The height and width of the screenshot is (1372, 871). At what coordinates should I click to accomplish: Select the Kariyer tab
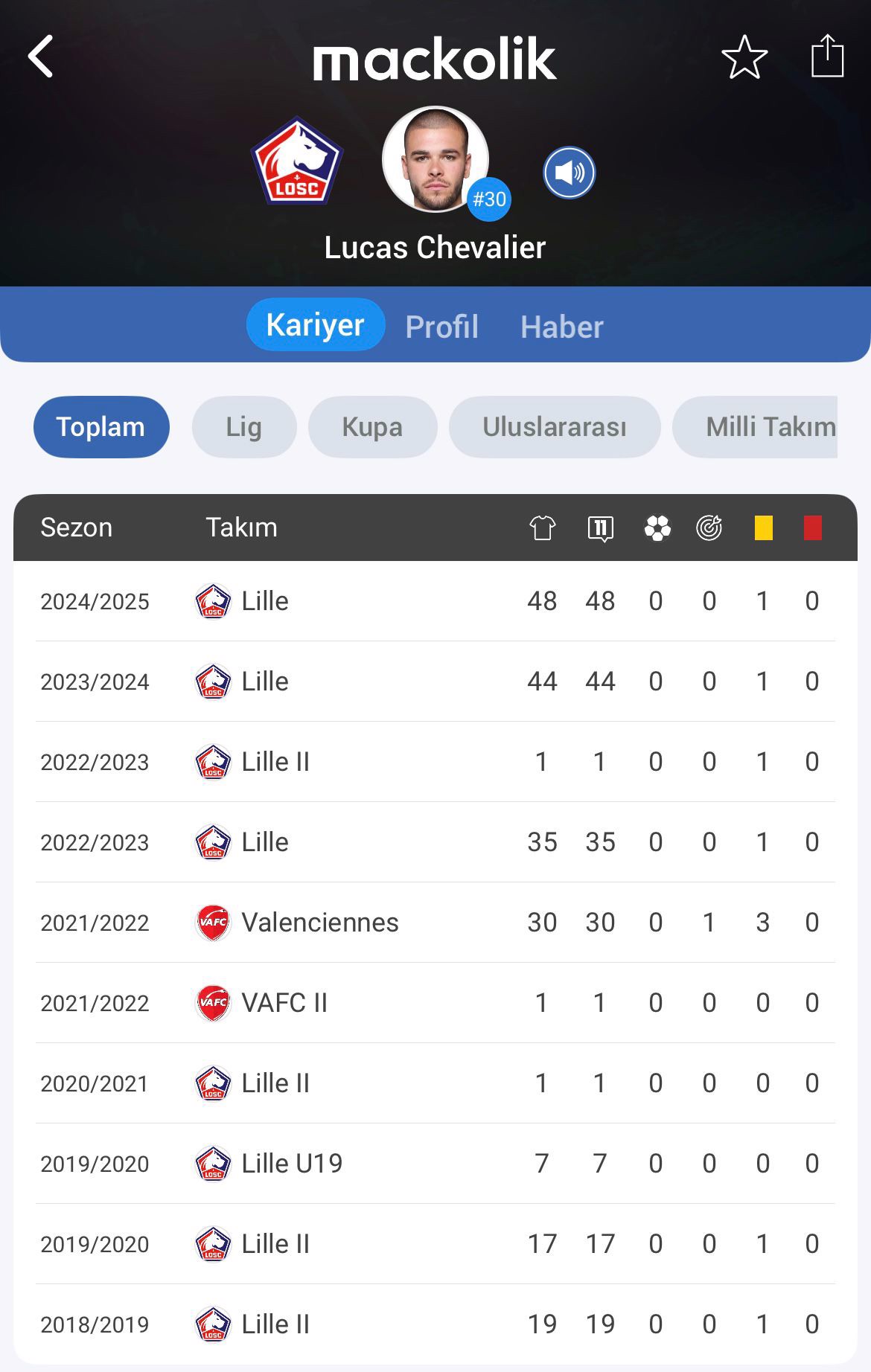point(316,324)
